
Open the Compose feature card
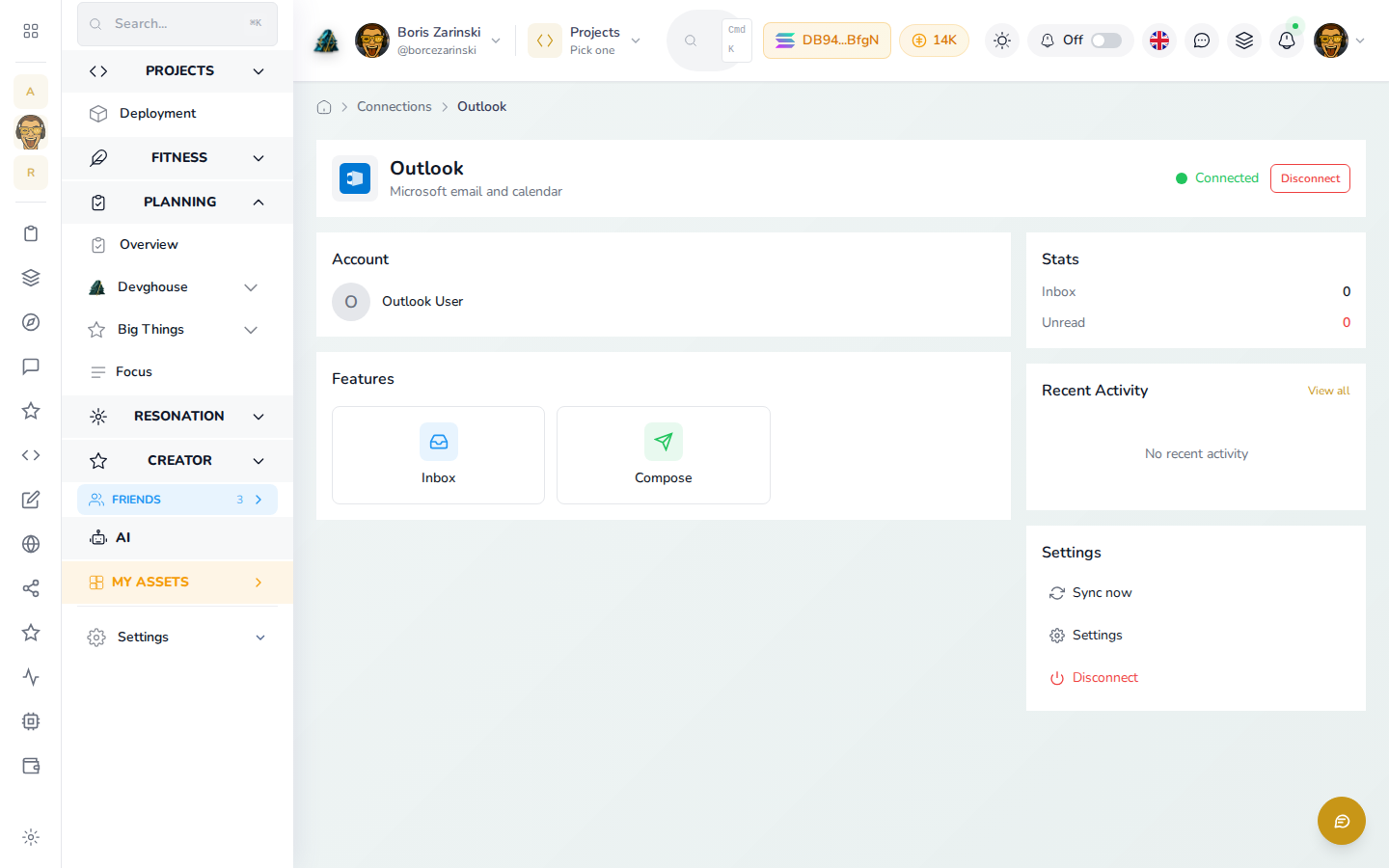(x=664, y=455)
